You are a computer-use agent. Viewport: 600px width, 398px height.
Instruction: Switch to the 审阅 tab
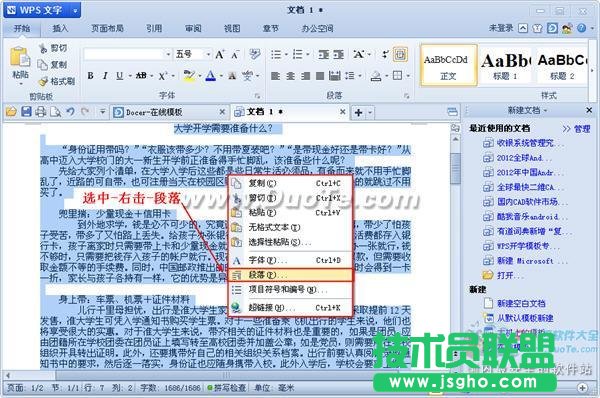(x=193, y=28)
